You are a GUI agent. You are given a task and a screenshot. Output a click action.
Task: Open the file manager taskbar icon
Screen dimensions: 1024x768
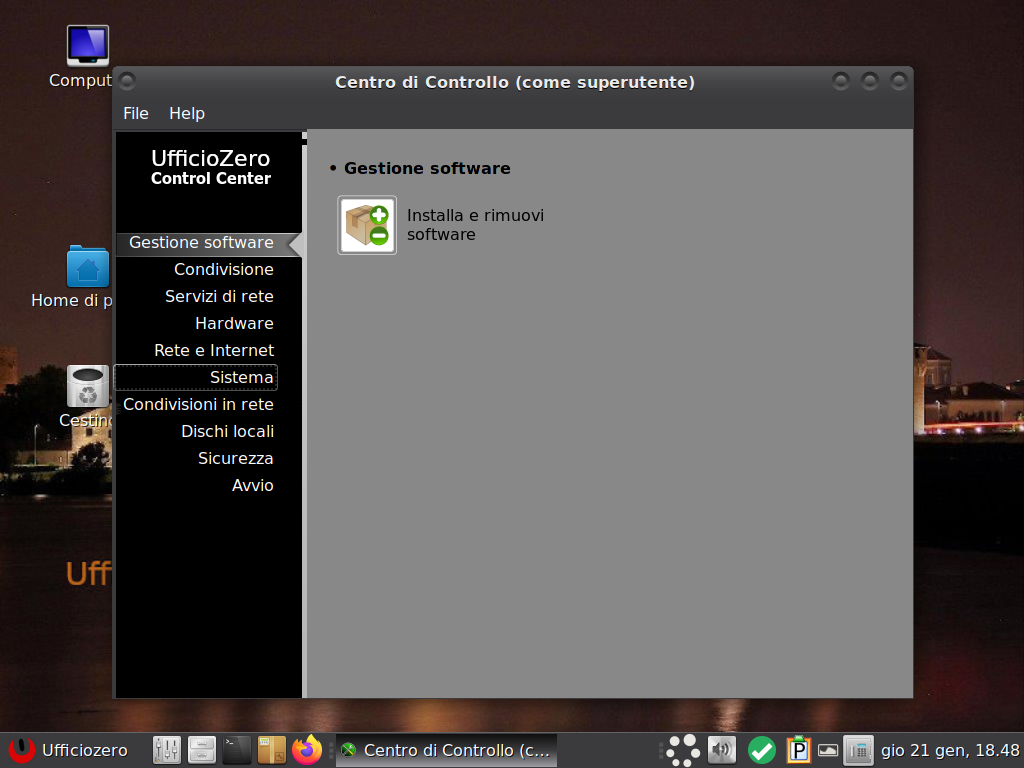tap(202, 750)
